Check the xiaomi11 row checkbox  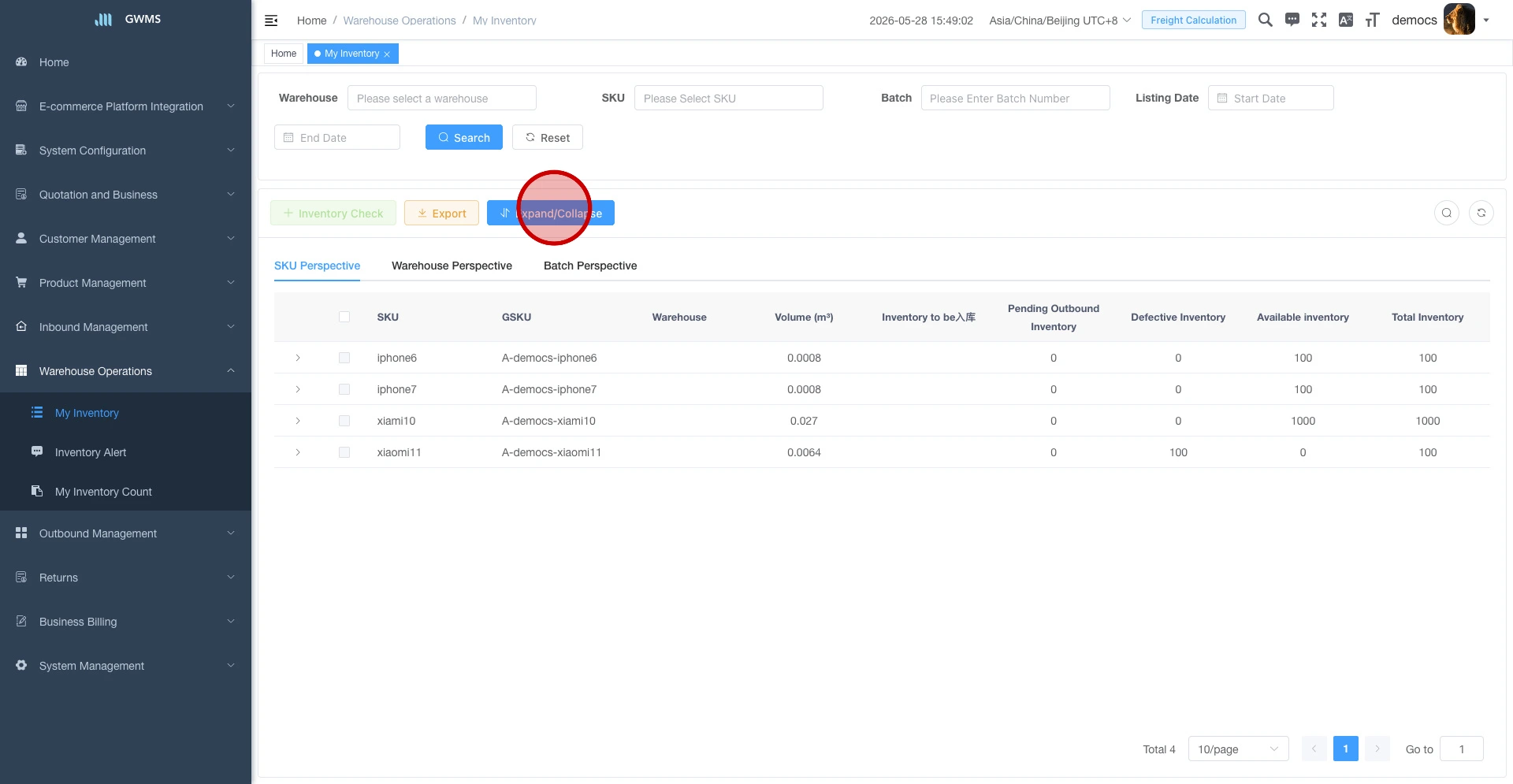pos(344,452)
